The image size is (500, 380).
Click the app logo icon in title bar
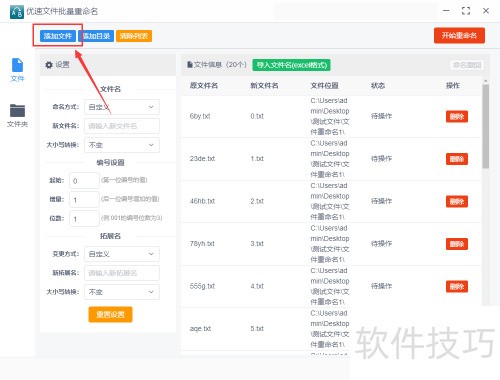point(17,12)
